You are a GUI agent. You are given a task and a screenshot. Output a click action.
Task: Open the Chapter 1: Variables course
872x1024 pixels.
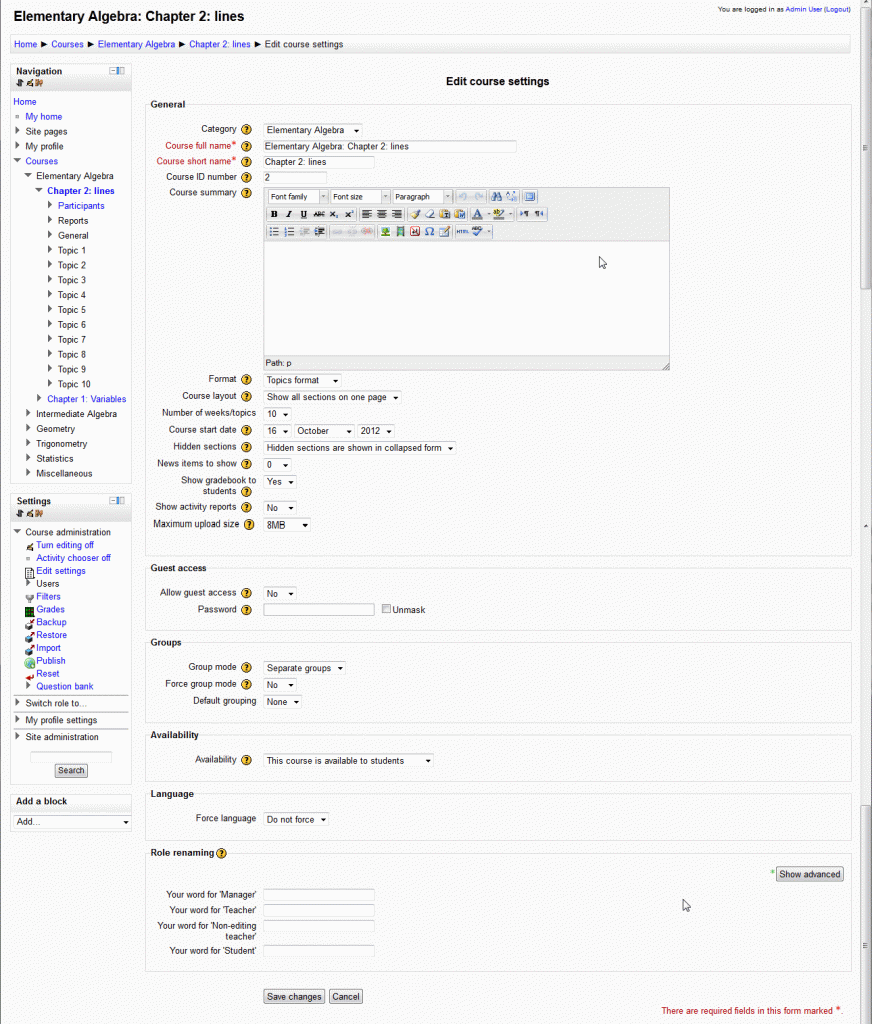[87, 399]
